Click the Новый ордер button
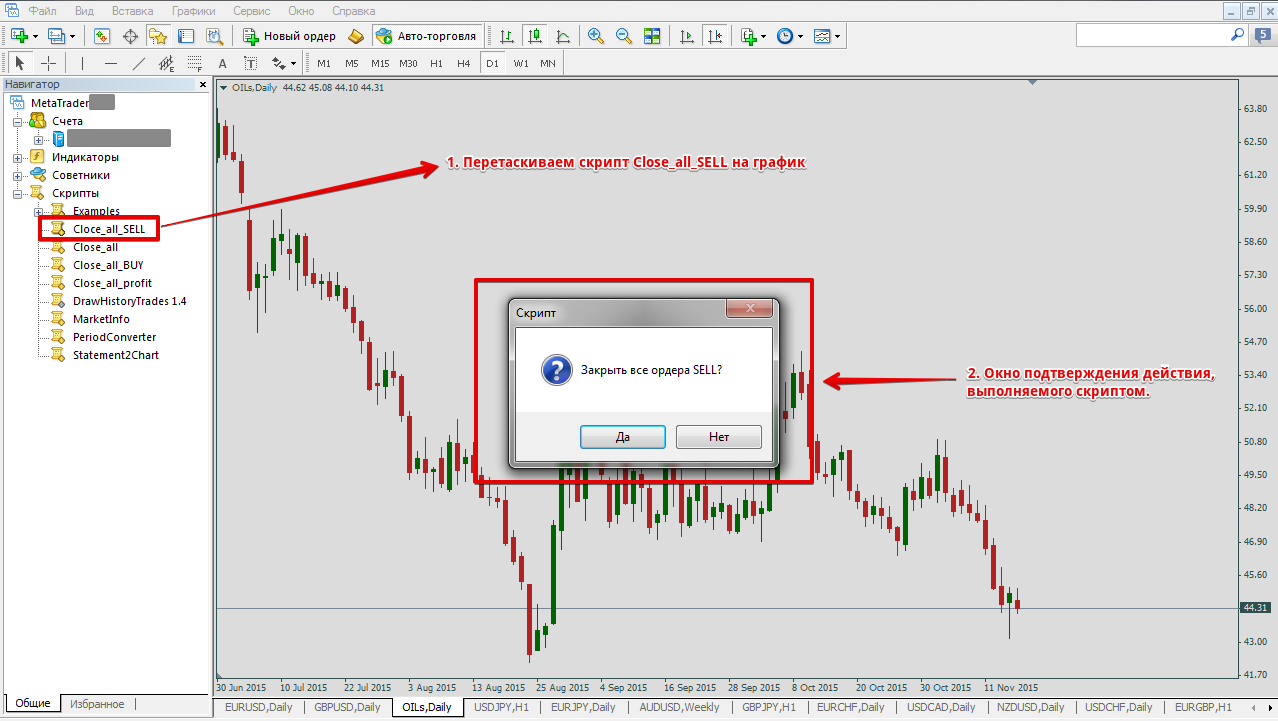Screen dimensions: 1278x721 point(290,36)
